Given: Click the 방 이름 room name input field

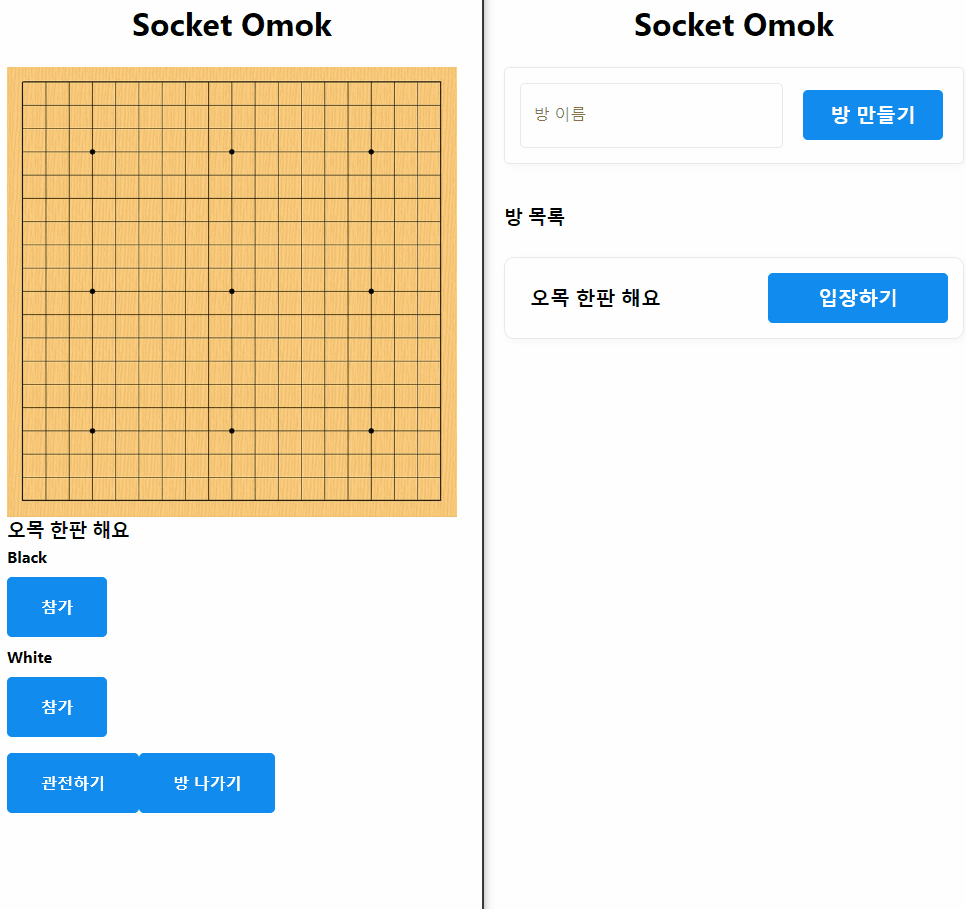Looking at the screenshot, I should pyautogui.click(x=651, y=115).
